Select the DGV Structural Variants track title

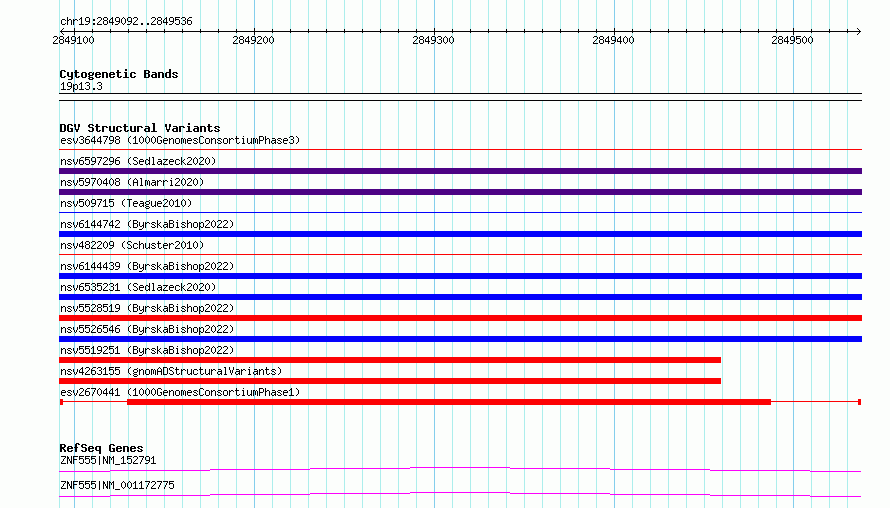pos(140,128)
